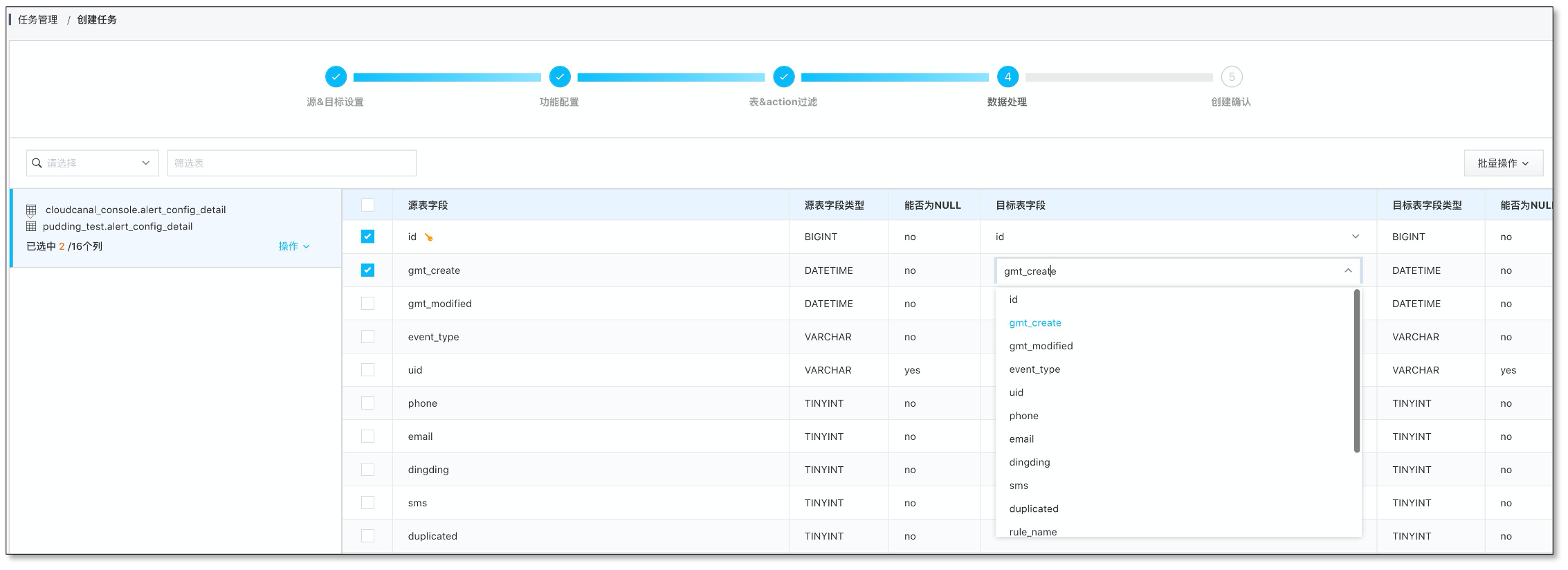Select pudding_test.alert_config_detail table entry

point(118,226)
